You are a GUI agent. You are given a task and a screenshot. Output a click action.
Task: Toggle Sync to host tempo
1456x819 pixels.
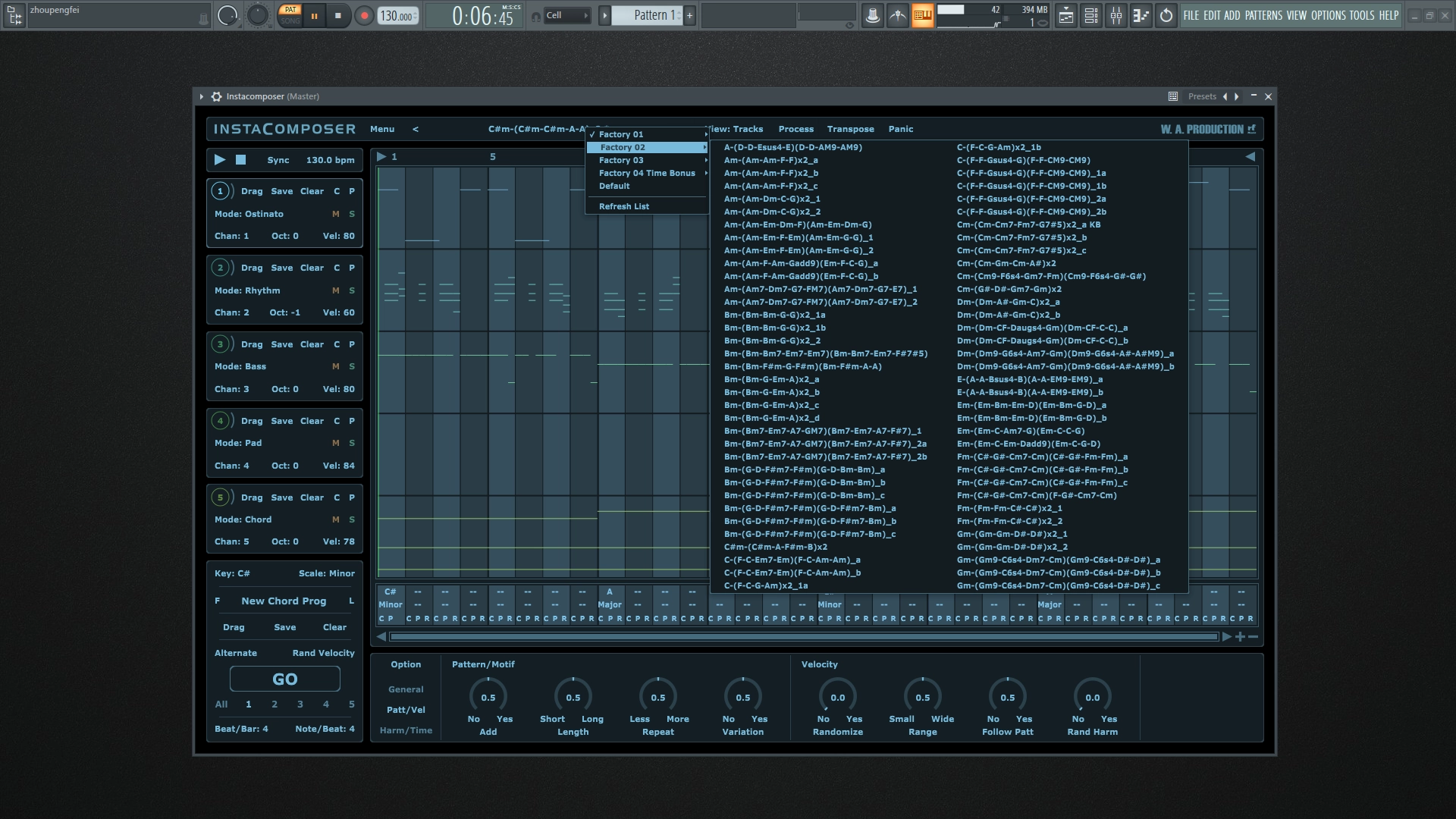(x=278, y=160)
